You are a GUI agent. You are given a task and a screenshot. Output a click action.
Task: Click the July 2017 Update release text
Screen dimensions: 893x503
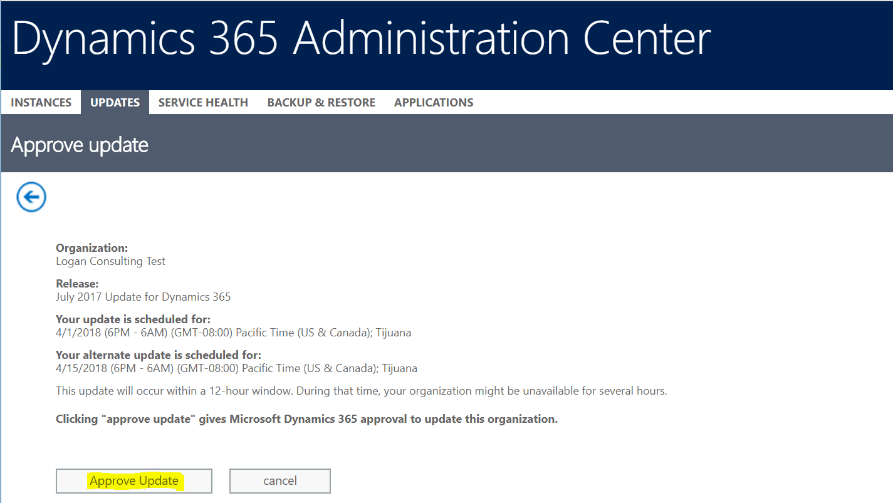(x=143, y=297)
